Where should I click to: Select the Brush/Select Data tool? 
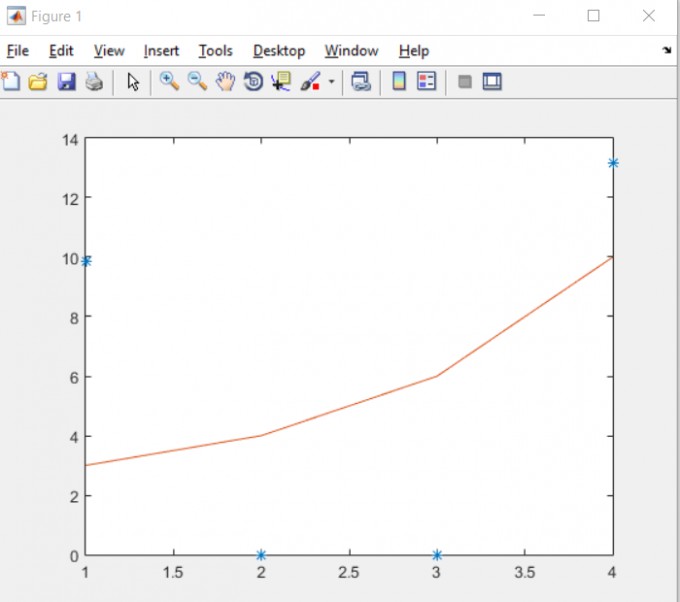(x=311, y=82)
